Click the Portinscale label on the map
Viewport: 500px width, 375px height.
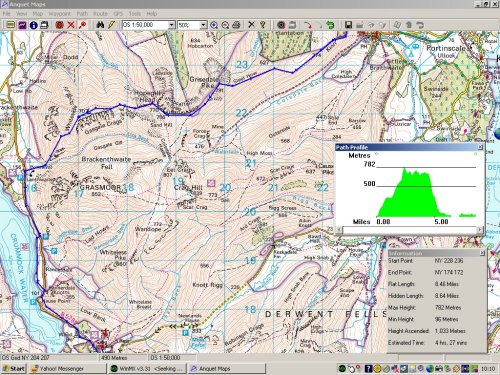pos(446,48)
